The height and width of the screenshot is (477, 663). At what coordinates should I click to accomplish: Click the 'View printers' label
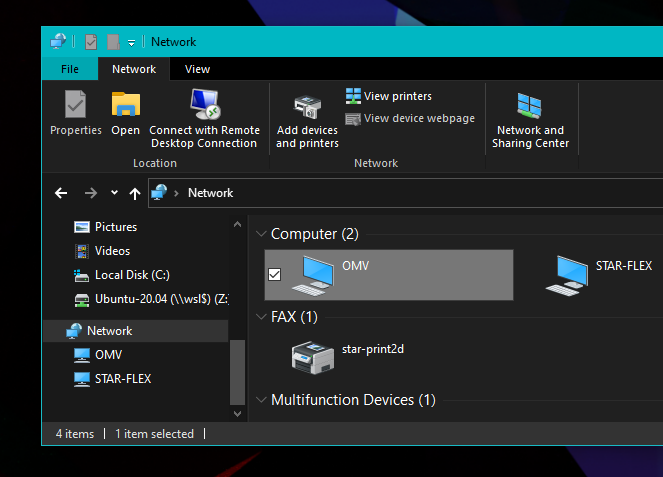point(398,96)
